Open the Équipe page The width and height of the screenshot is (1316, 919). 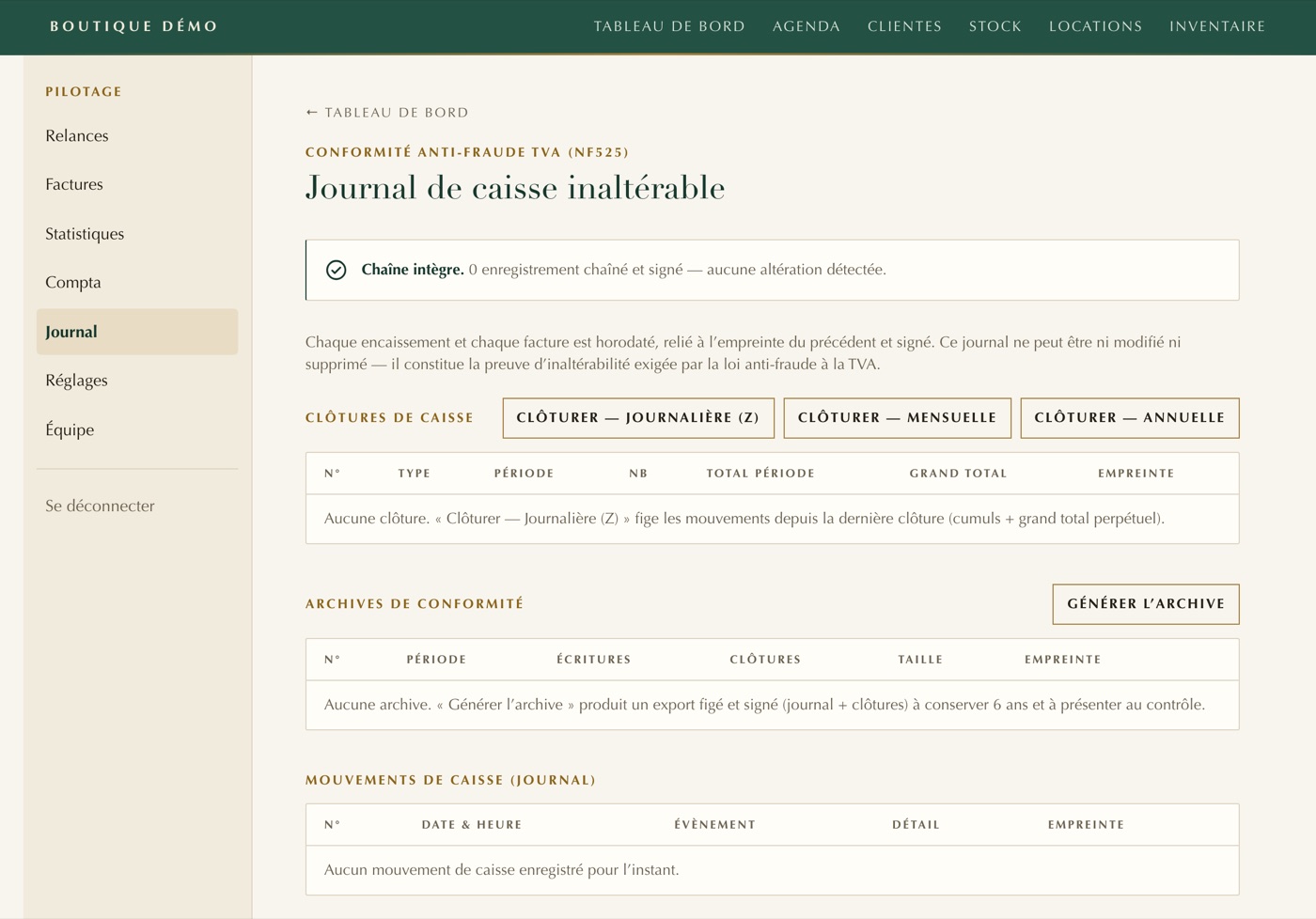137,430
